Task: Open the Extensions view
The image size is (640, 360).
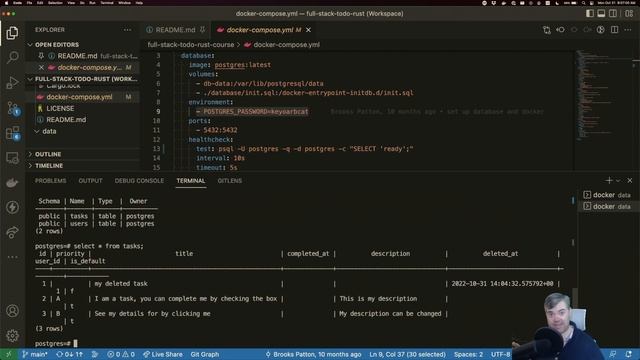Action: (x=12, y=133)
